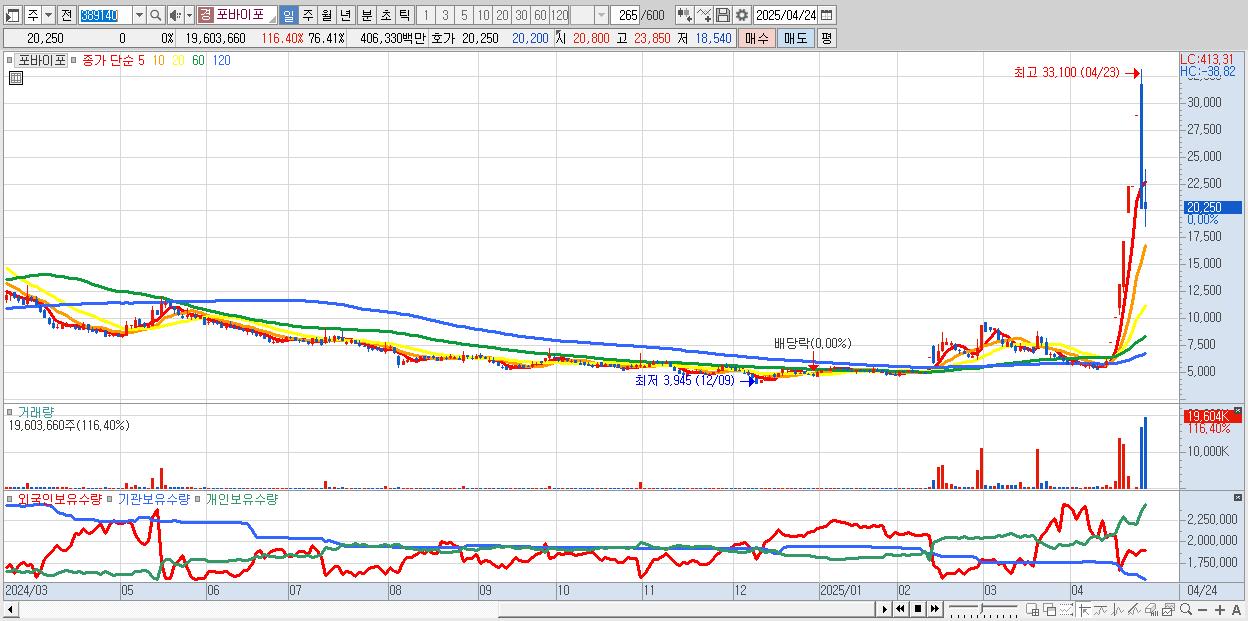1248x621 pixels.
Task: Click the 평 button next to 매도
Action: click(x=827, y=38)
